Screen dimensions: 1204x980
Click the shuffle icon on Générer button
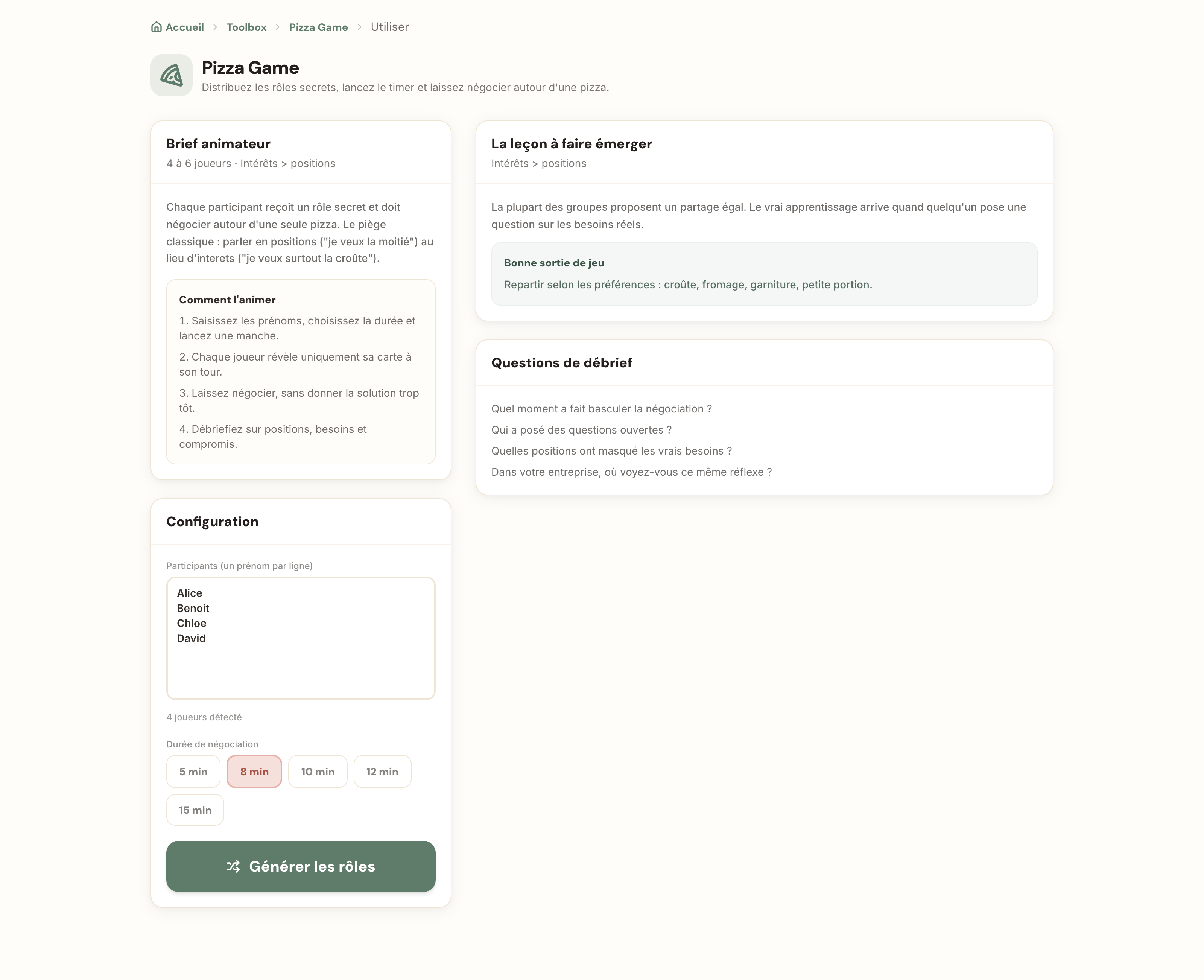coord(233,866)
